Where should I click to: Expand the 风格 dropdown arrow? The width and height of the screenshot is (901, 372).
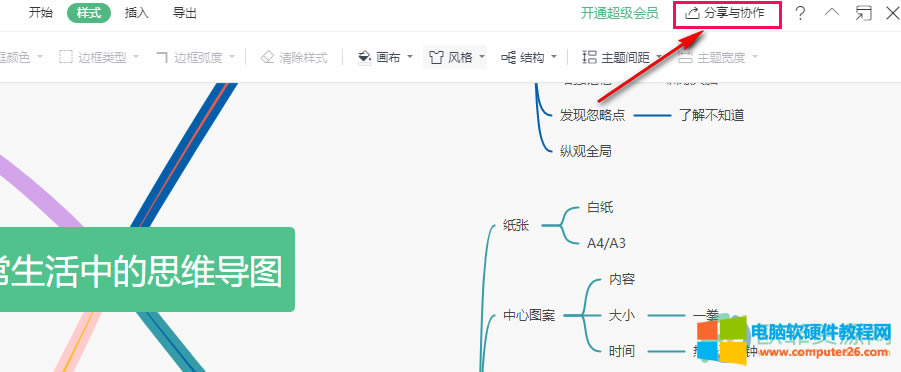(x=482, y=57)
